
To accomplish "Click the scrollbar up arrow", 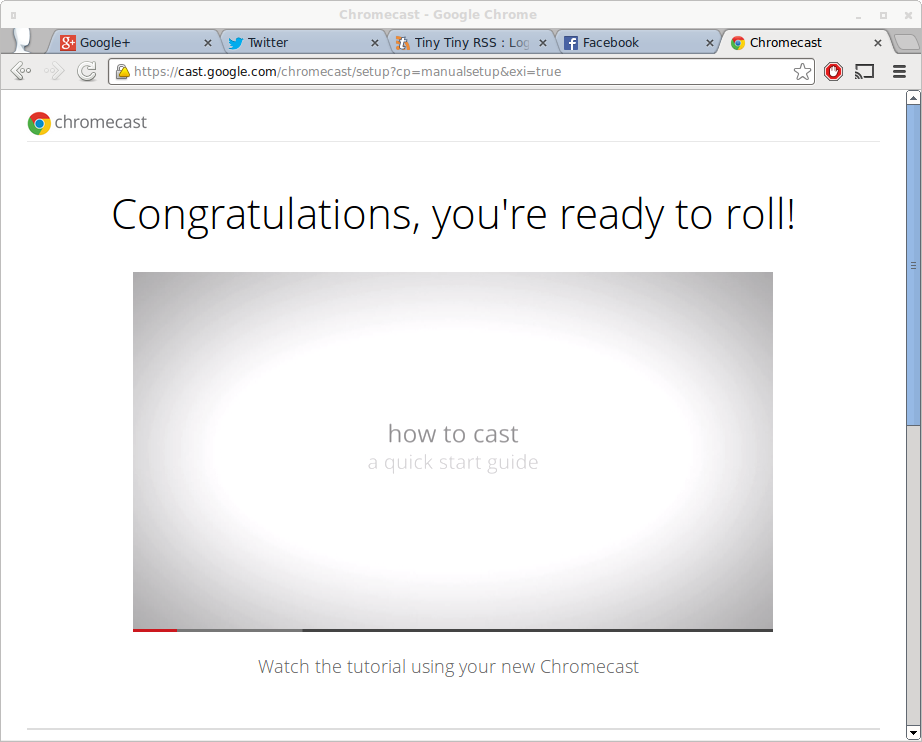I will point(913,98).
